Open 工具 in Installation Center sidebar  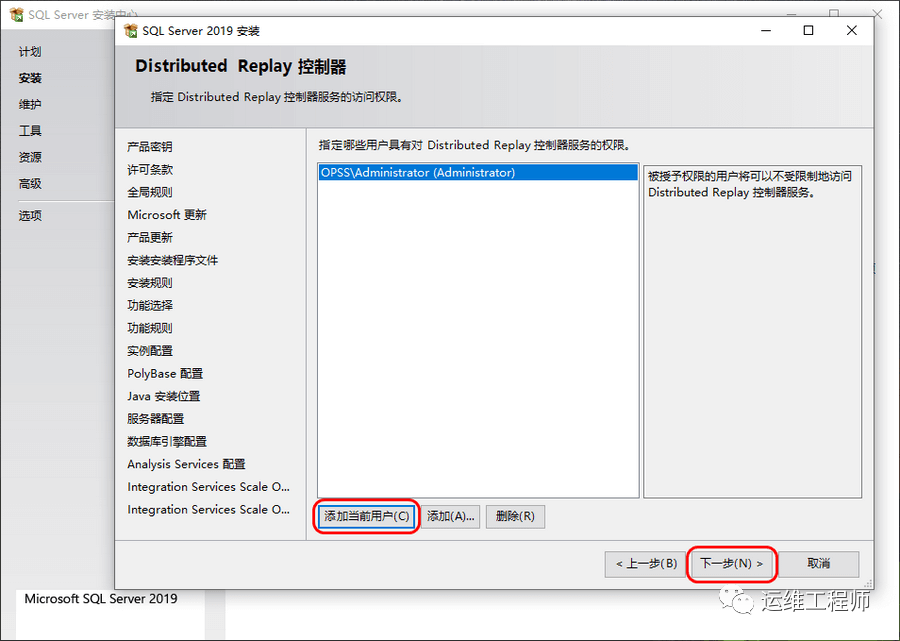pyautogui.click(x=30, y=131)
